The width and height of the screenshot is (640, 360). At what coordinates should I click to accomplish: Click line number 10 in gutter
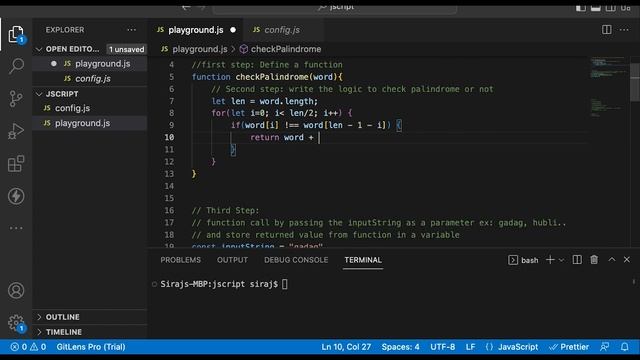(169, 137)
